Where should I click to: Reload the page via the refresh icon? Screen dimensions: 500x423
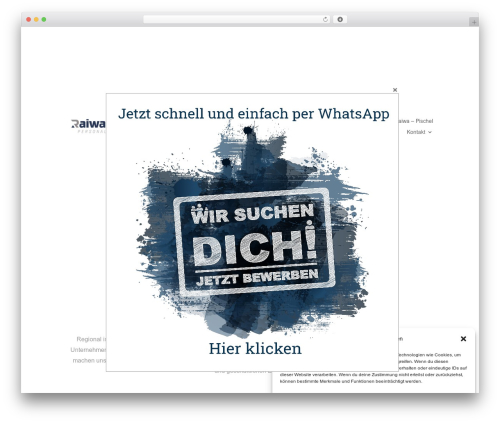(x=325, y=19)
